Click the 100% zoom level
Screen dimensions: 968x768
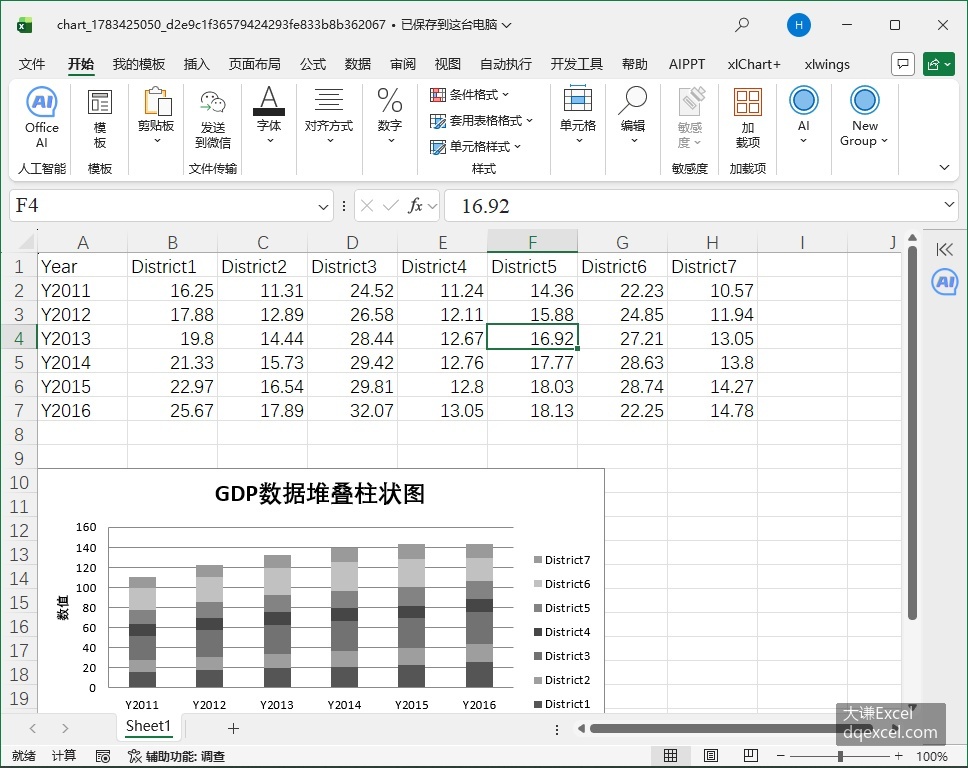(x=932, y=756)
